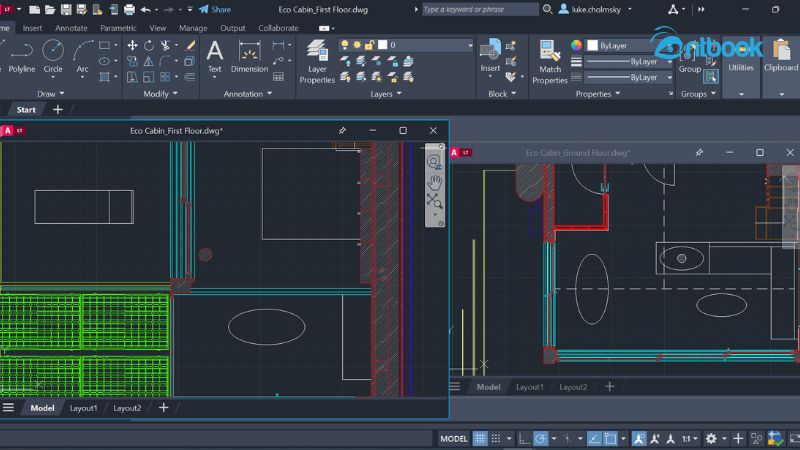Add a new layout in First Floor window
Viewport: 800px width, 450px height.
[163, 408]
